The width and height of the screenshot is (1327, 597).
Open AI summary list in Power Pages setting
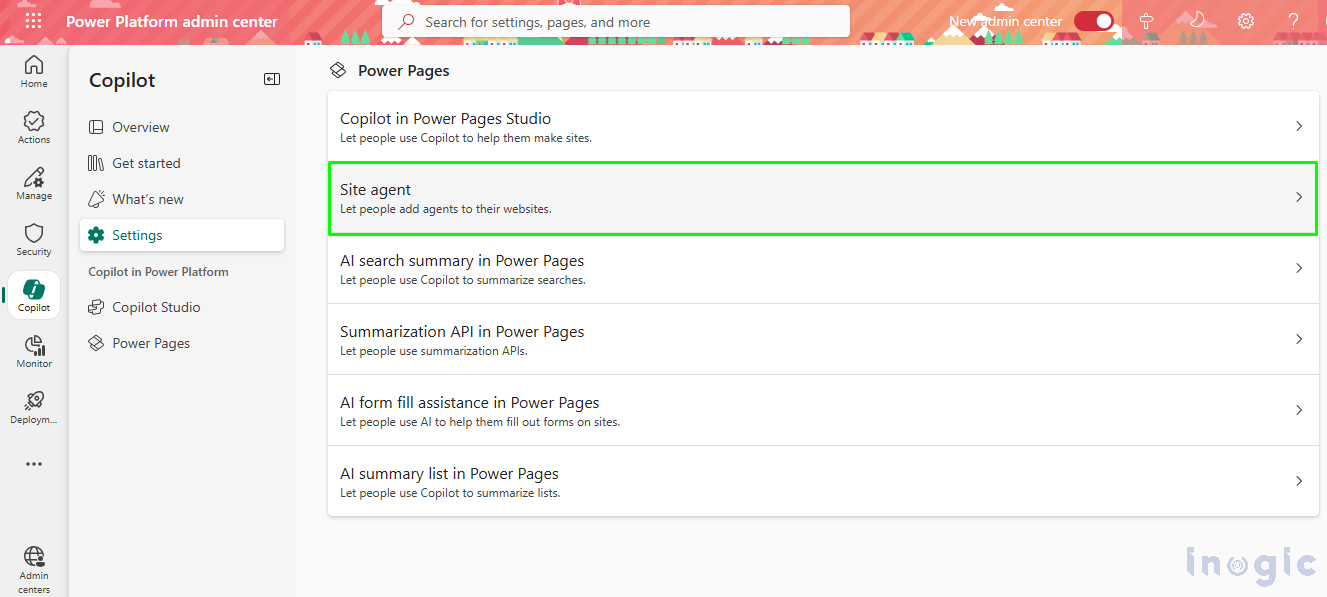(x=823, y=482)
